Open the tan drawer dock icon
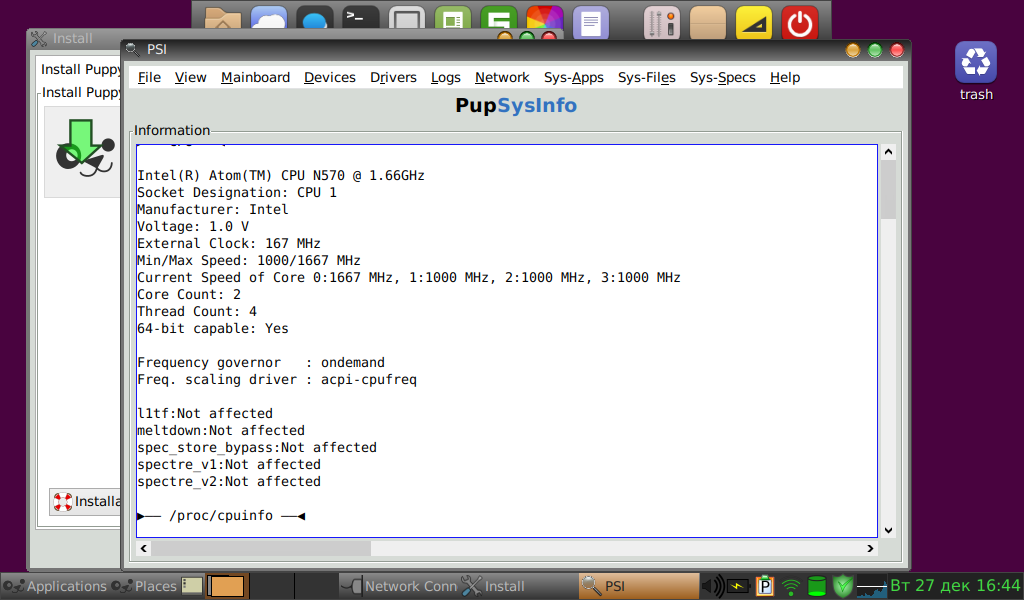Viewport: 1024px width, 600px height. coord(708,22)
